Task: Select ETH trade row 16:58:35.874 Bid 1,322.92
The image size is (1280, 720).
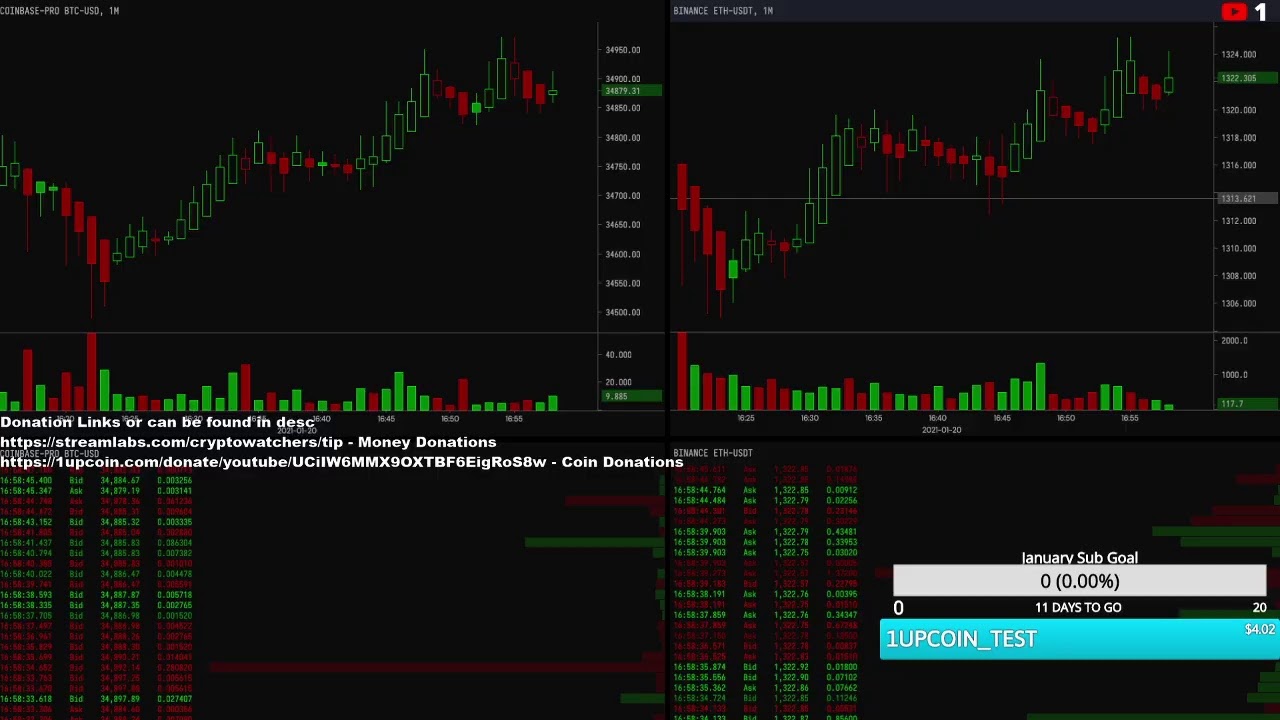Action: [x=765, y=667]
